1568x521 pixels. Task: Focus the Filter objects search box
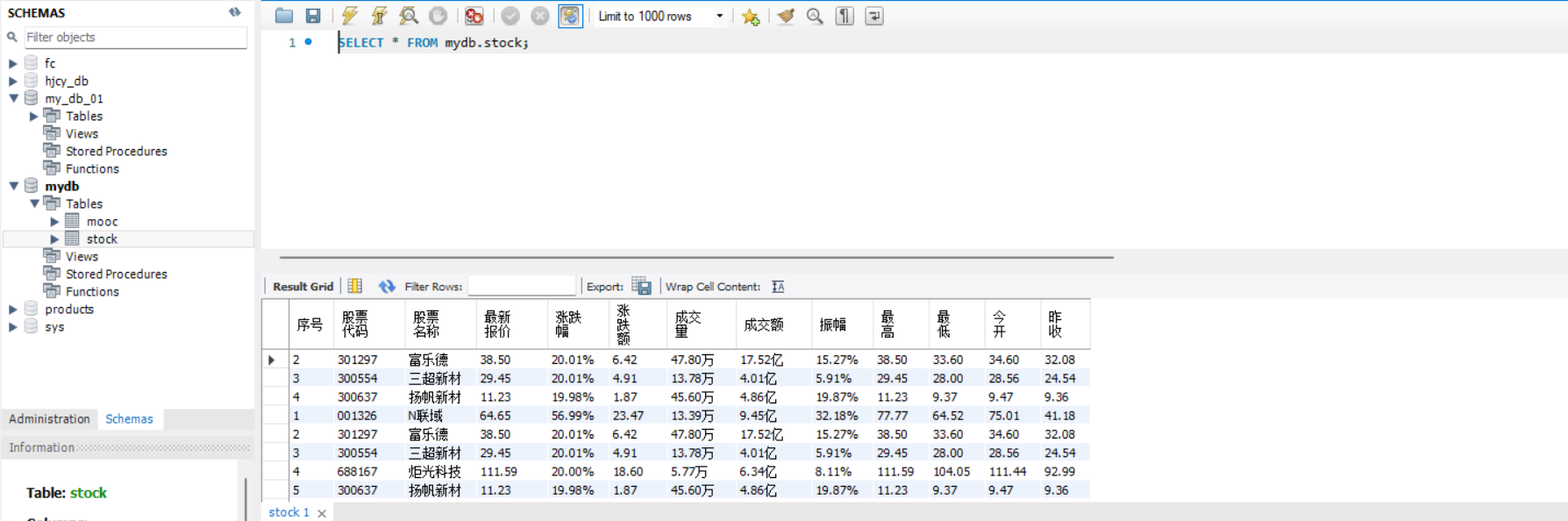click(135, 37)
